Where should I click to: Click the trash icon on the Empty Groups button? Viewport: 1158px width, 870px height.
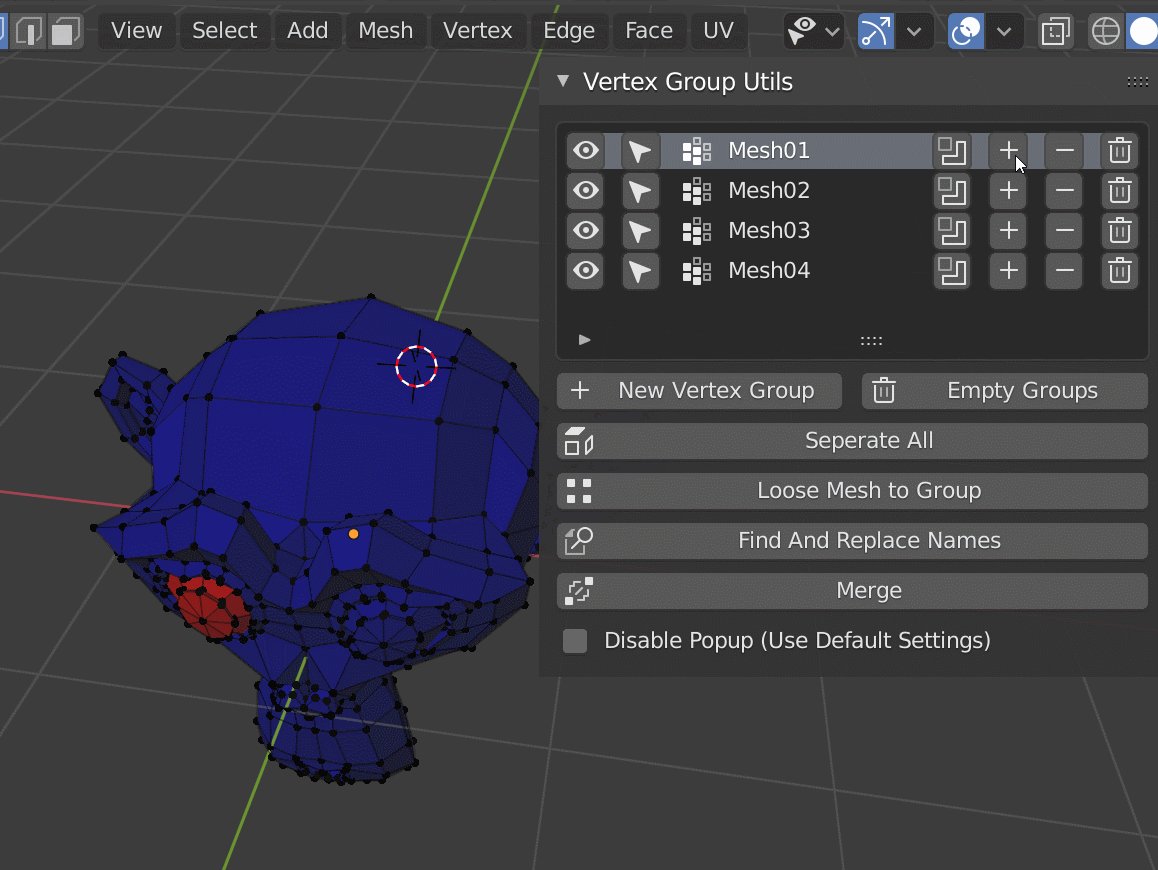pos(884,391)
